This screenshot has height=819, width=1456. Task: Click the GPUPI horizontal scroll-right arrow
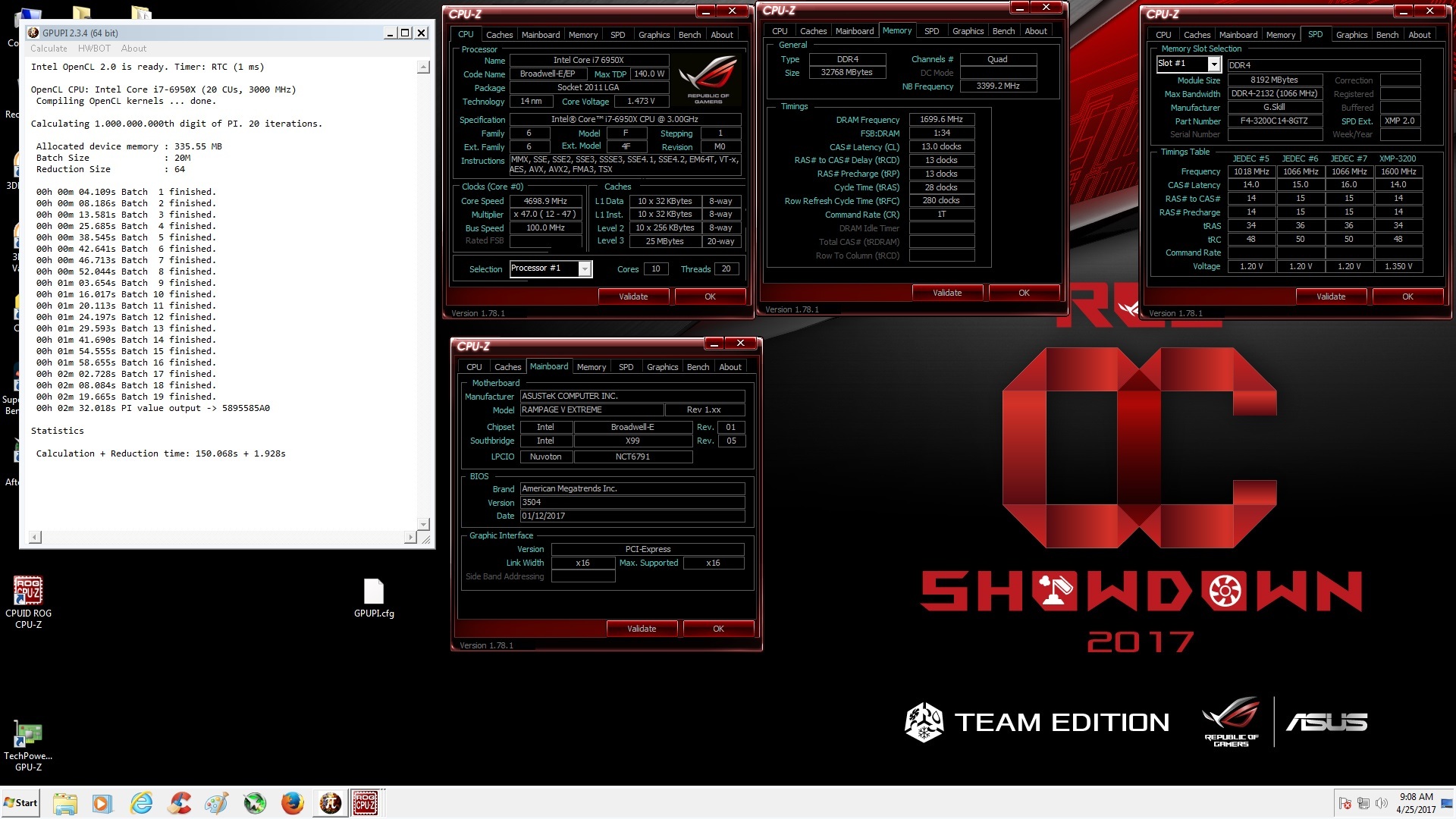point(410,537)
